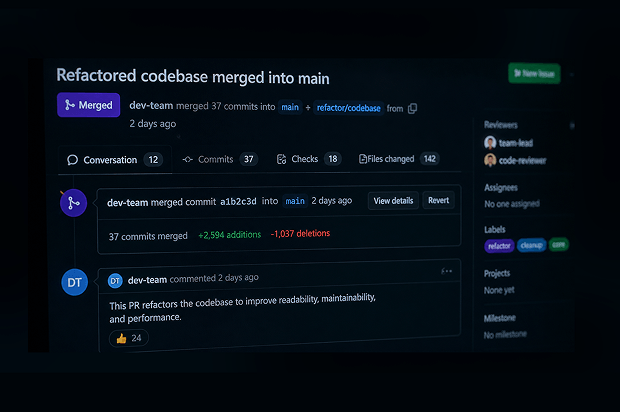Open the Reviewers section heading
This screenshot has height=412, width=620.
pyautogui.click(x=501, y=125)
